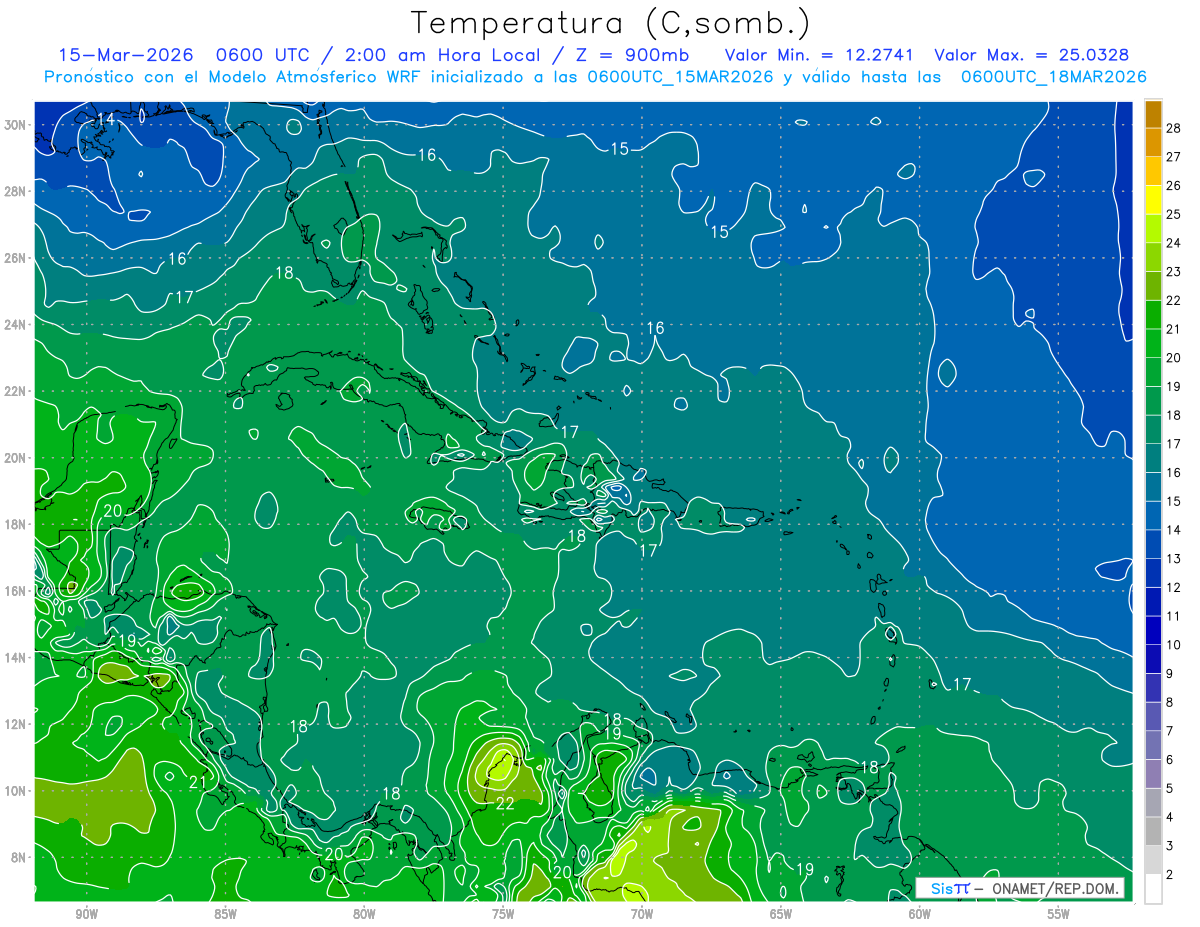Select the longitude label 85W
The width and height of the screenshot is (1200, 927).
(x=225, y=914)
